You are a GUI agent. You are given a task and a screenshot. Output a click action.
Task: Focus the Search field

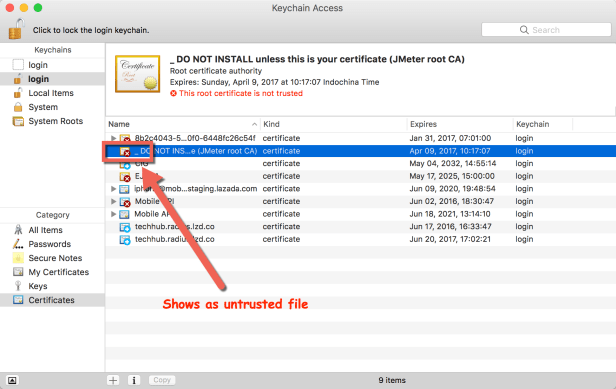546,30
